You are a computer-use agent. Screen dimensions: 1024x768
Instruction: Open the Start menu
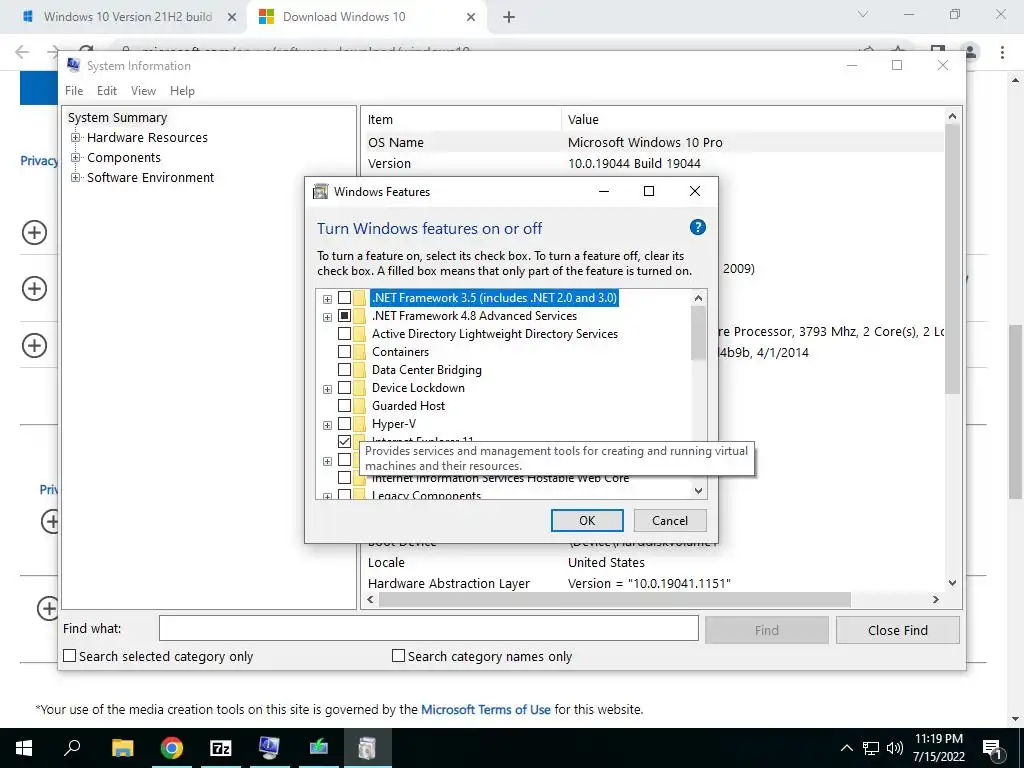pos(24,748)
